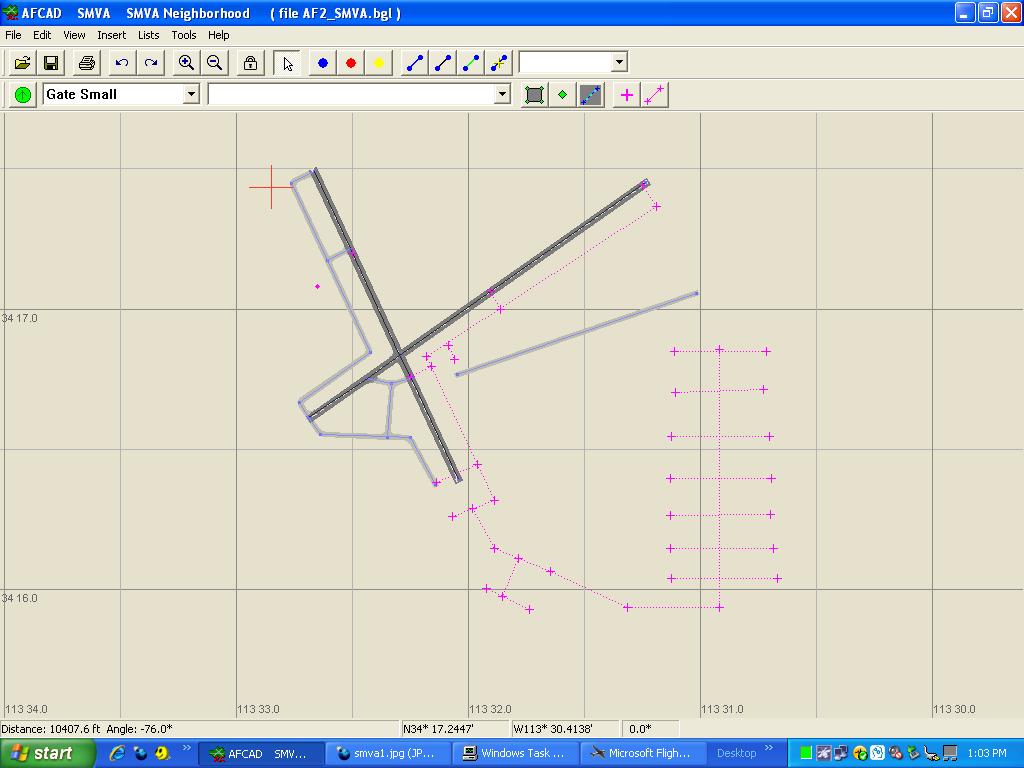1024x768 pixels.
Task: Click the Print icon in toolbar
Action: (x=87, y=63)
